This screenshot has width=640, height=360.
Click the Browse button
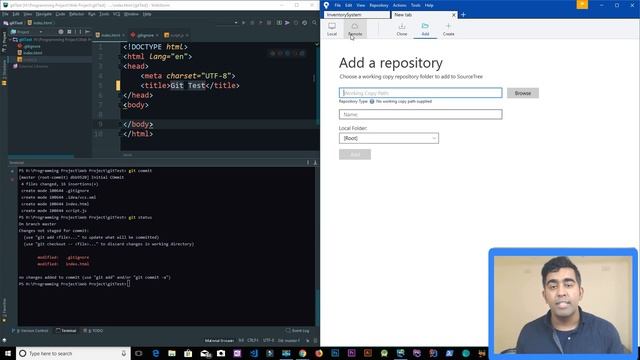[x=522, y=93]
